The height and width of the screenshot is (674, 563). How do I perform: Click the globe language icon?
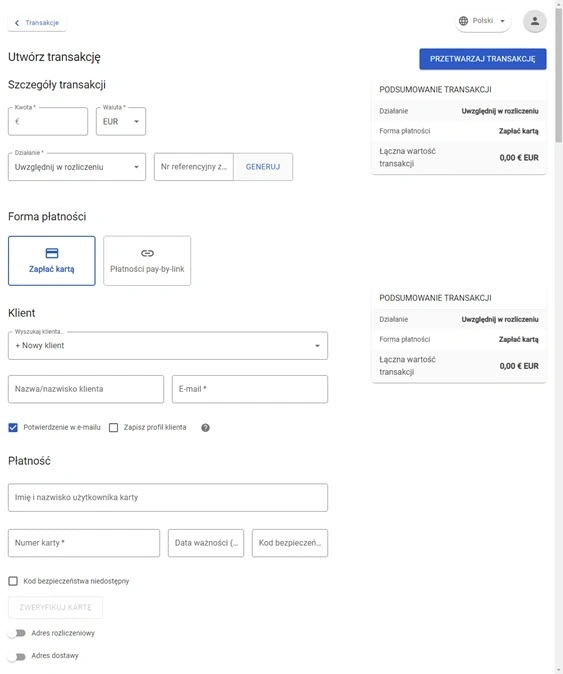click(463, 21)
